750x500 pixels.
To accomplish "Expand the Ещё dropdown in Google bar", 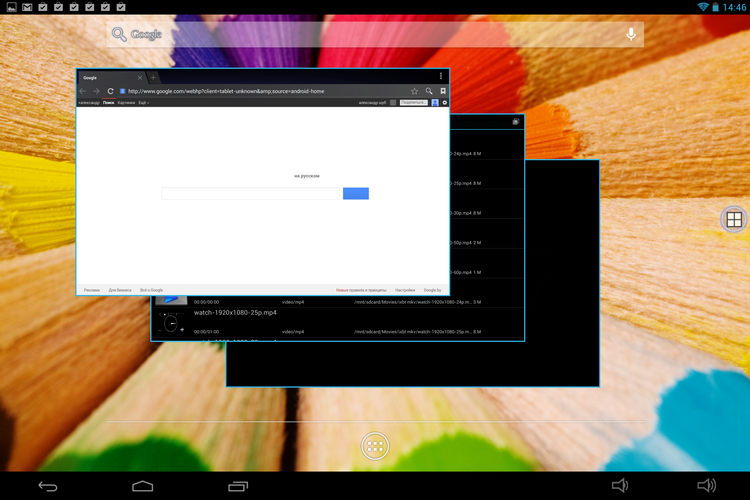I will [x=143, y=102].
